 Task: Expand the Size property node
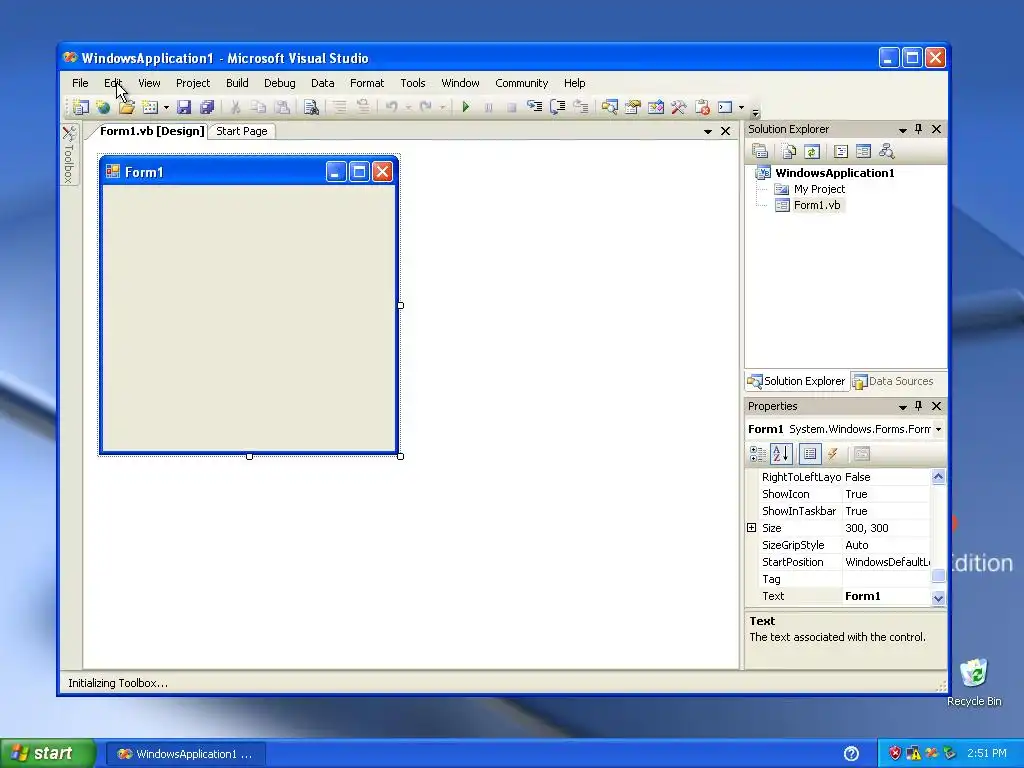(752, 528)
